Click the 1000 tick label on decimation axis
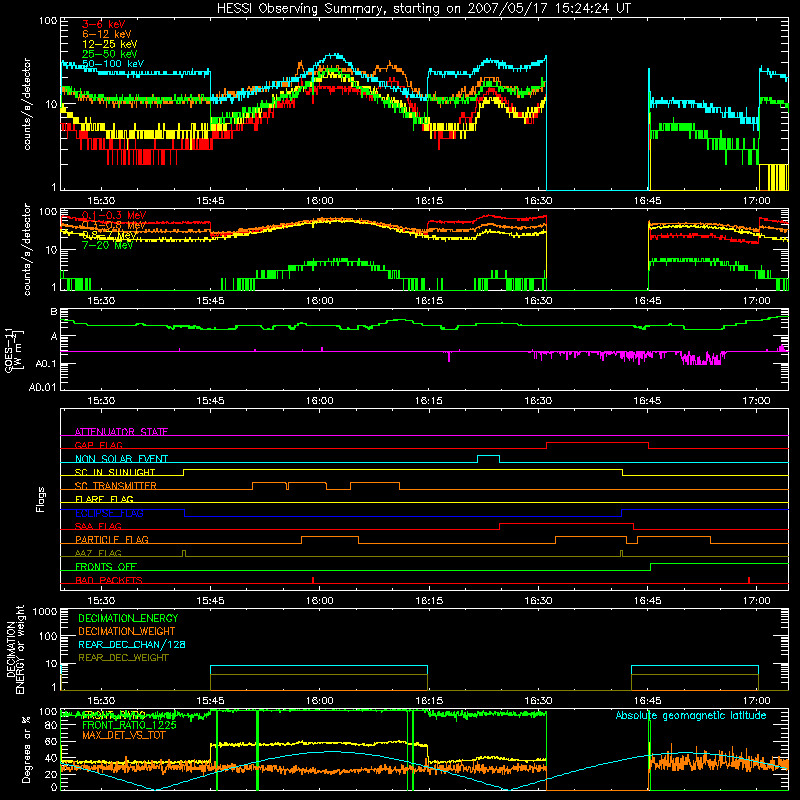800x800 pixels. 45,612
